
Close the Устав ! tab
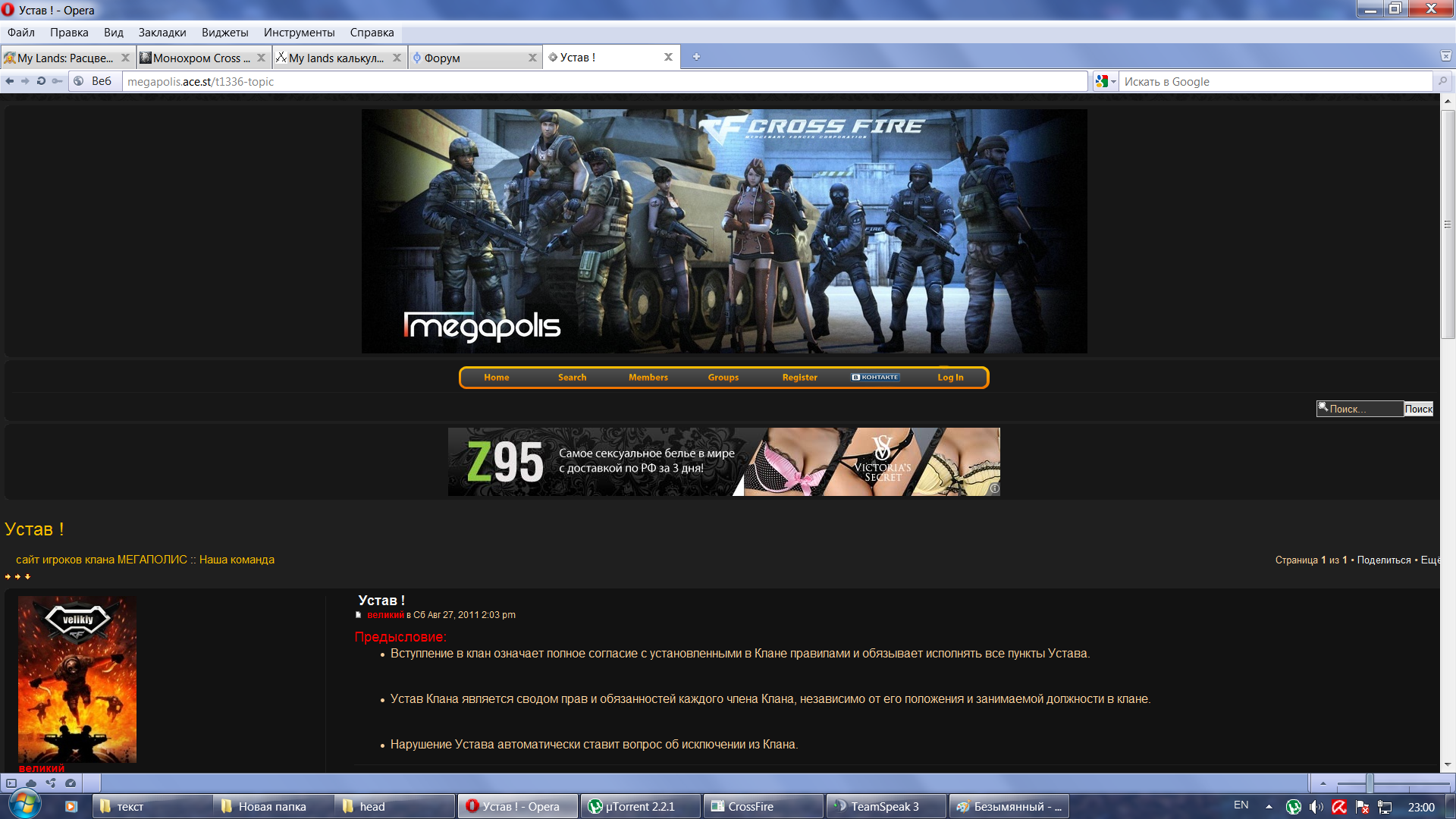668,57
